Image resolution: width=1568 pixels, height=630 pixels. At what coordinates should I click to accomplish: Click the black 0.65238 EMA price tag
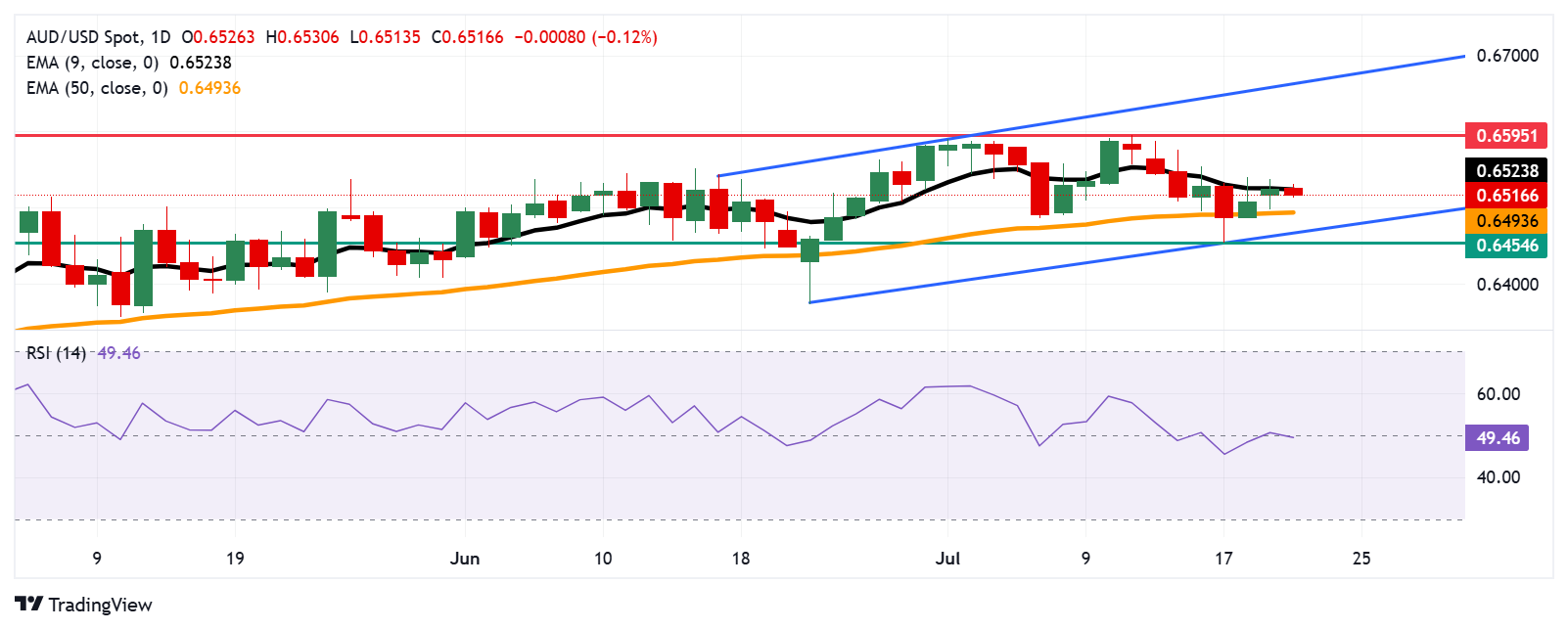click(1506, 170)
